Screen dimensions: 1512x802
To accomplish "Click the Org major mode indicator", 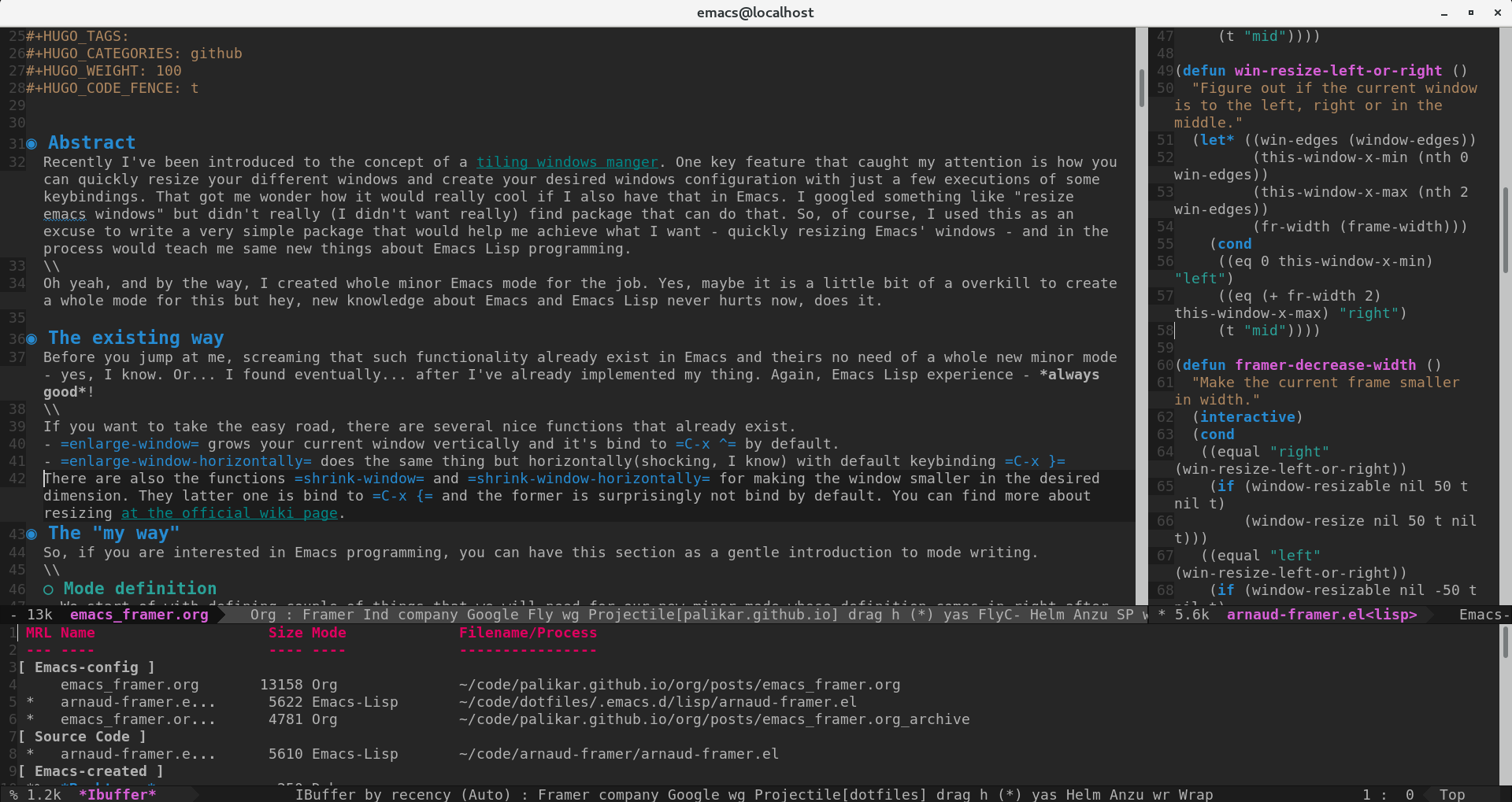I will point(263,615).
